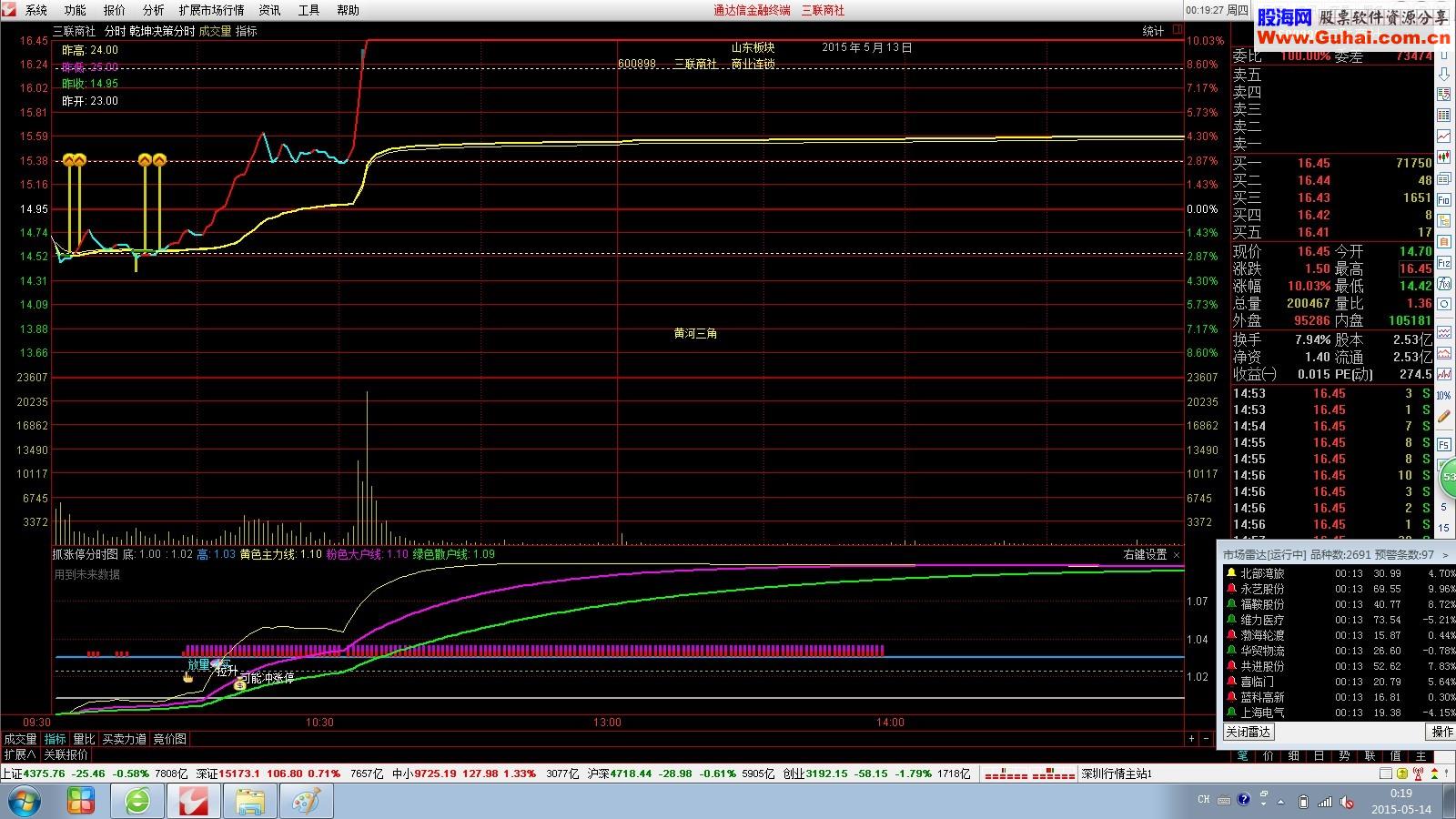Click the yellow arrow icon in status bar
The image size is (1456, 819).
point(1402,773)
